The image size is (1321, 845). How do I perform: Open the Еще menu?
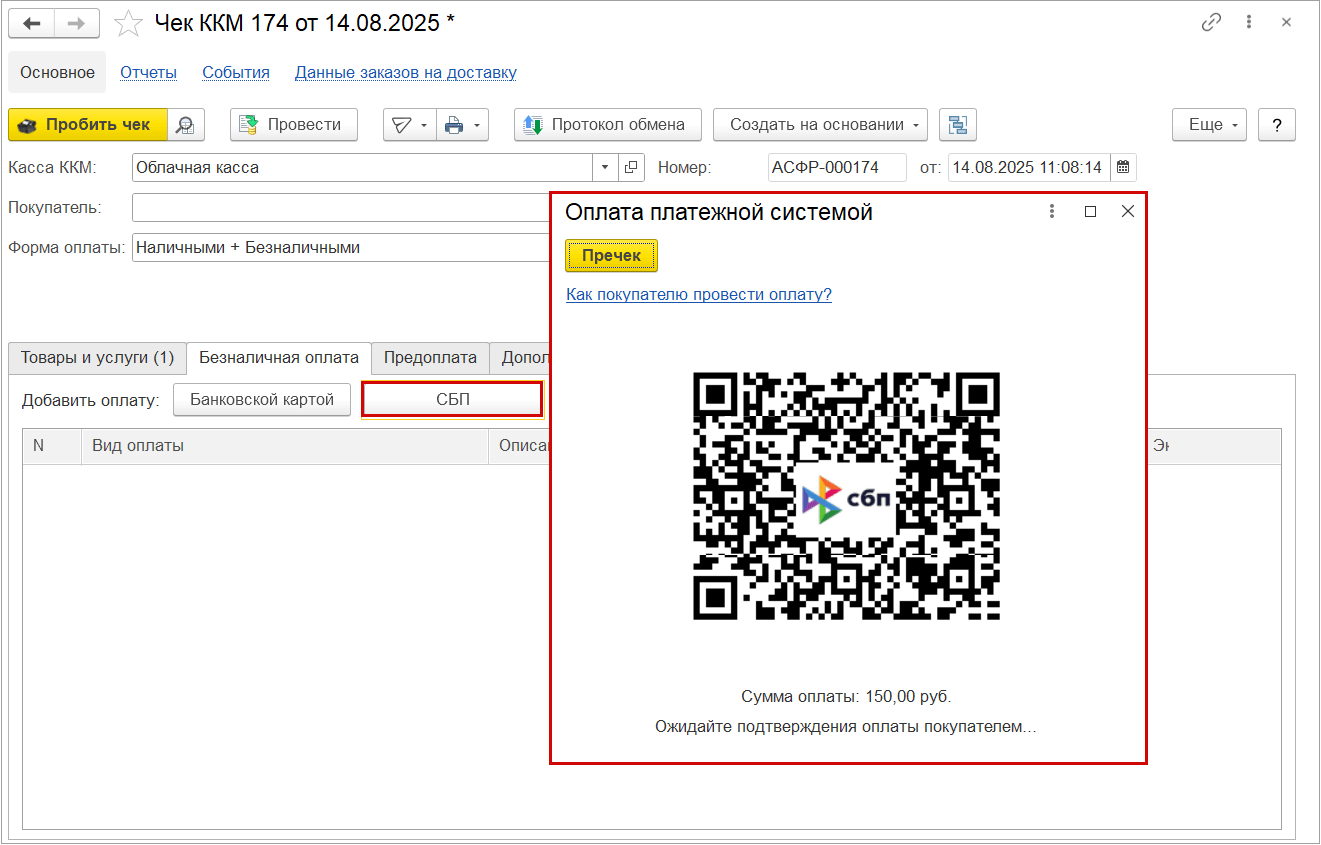(x=1210, y=125)
